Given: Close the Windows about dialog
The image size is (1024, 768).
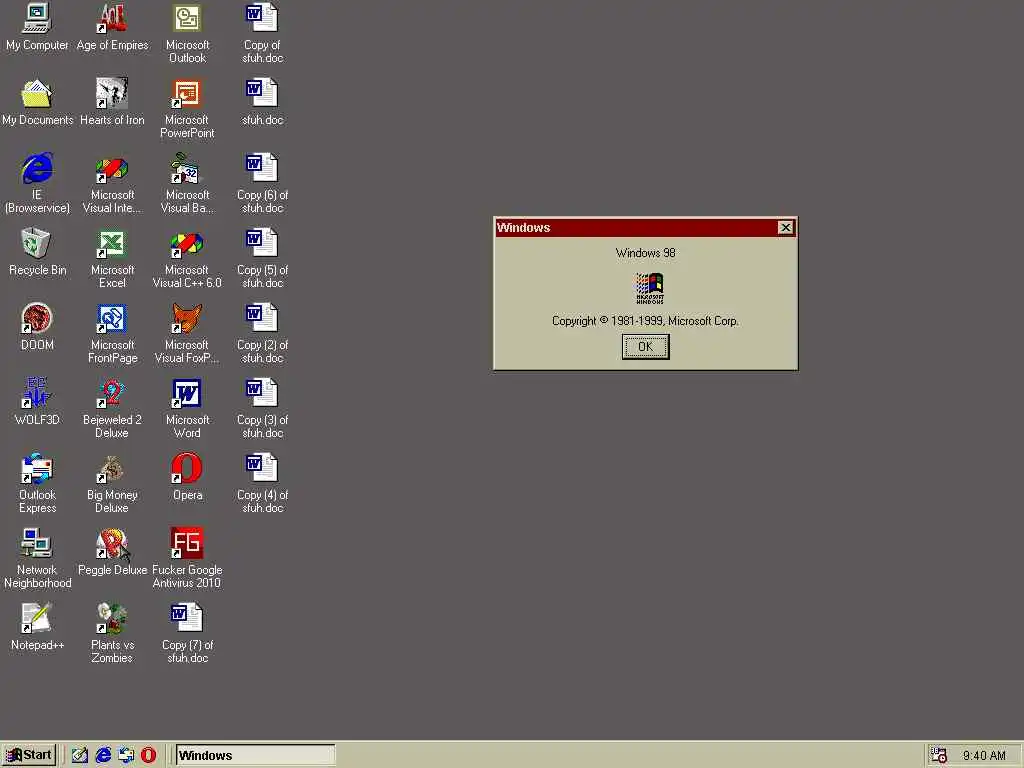Looking at the screenshot, I should (x=785, y=227).
